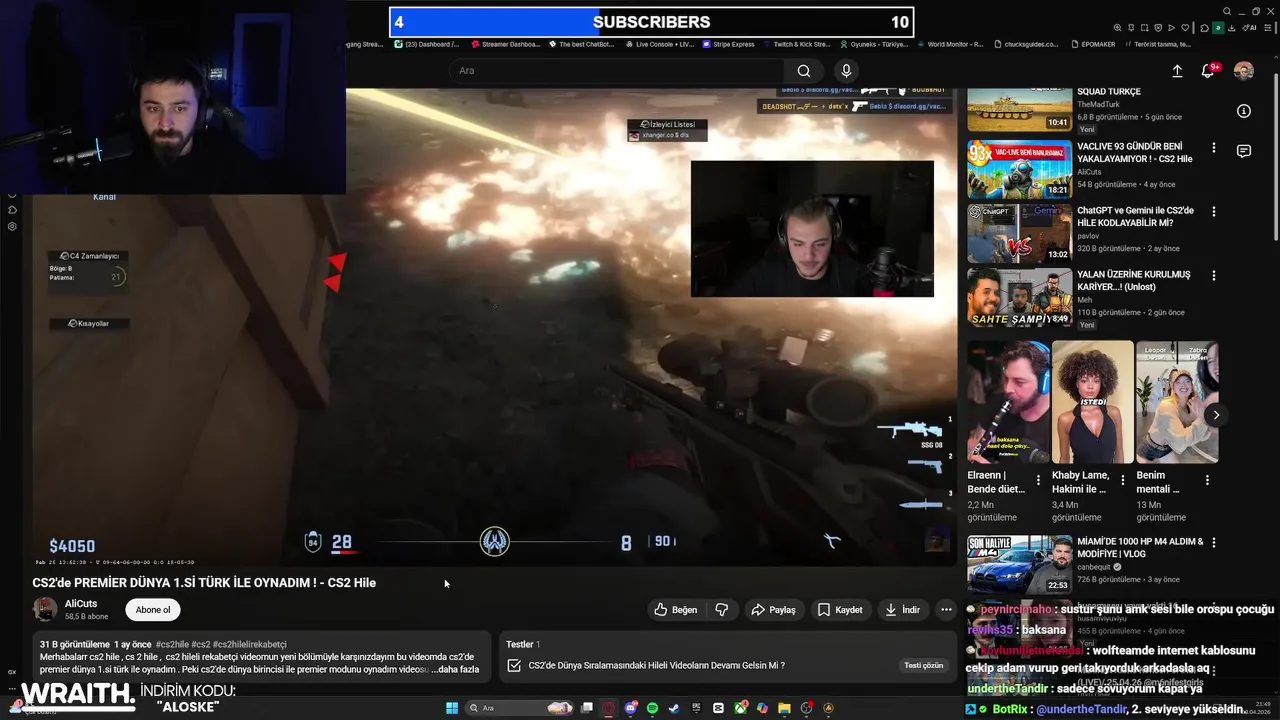1280x720 pixels.
Task: Open Xbox app from the taskbar
Action: [x=740, y=708]
